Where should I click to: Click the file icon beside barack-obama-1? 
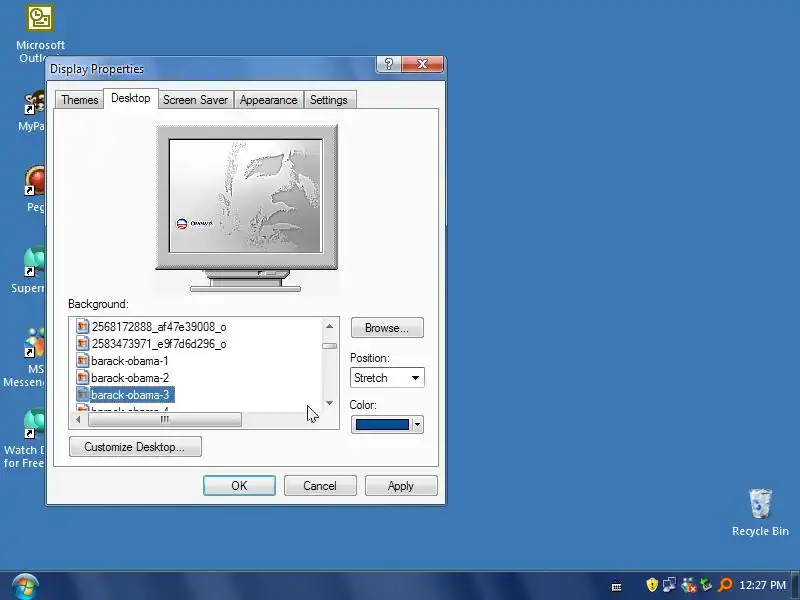[x=82, y=361]
